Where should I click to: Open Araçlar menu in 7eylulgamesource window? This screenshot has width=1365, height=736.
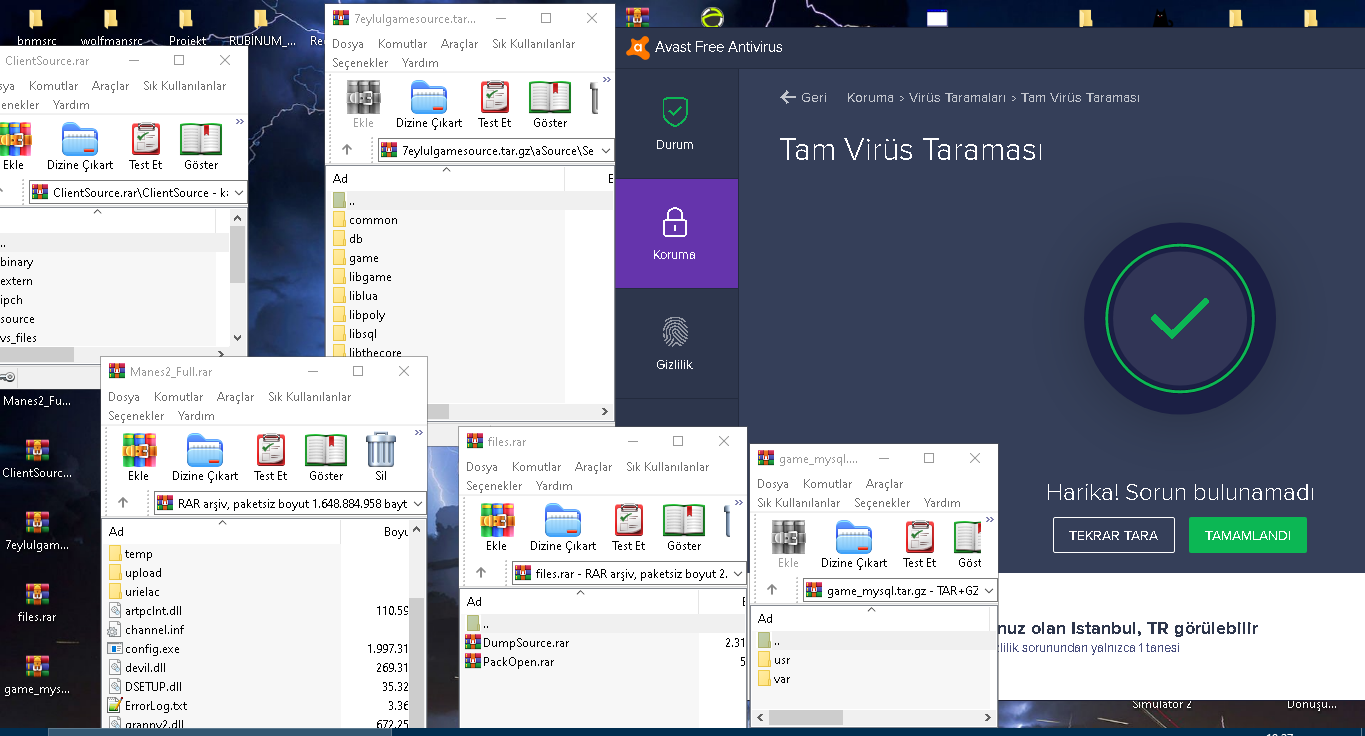460,44
